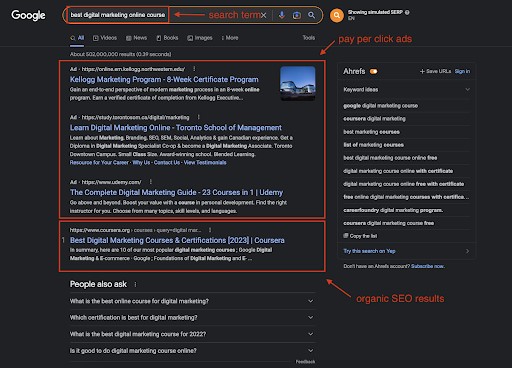Open the three-dot menu beside Udemy ad URL
The height and width of the screenshot is (368, 512).
tap(151, 182)
